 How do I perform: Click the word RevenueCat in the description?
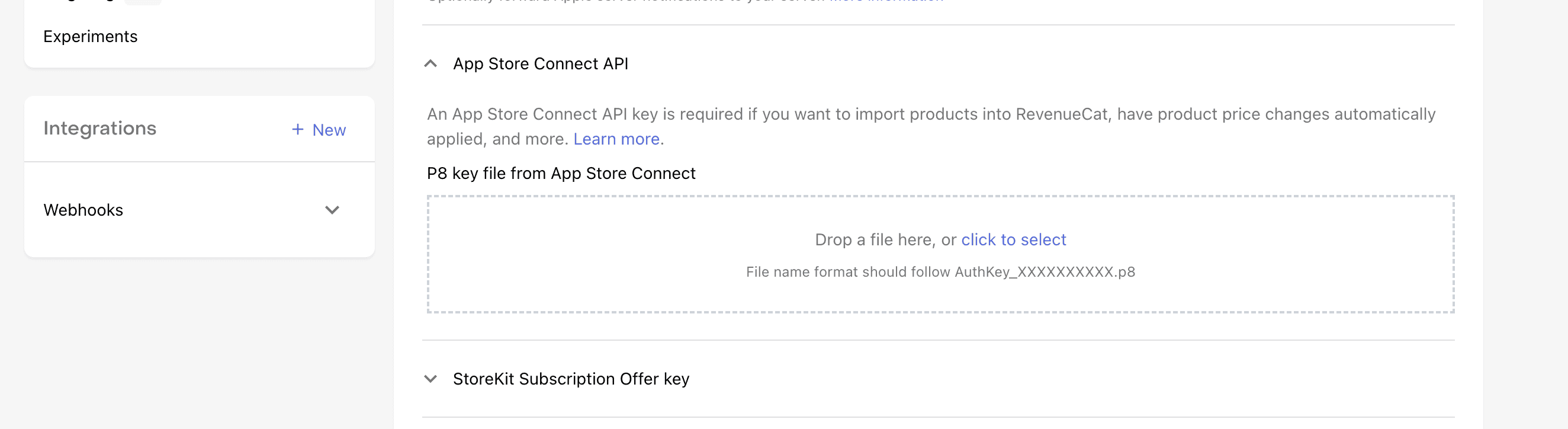point(1061,114)
